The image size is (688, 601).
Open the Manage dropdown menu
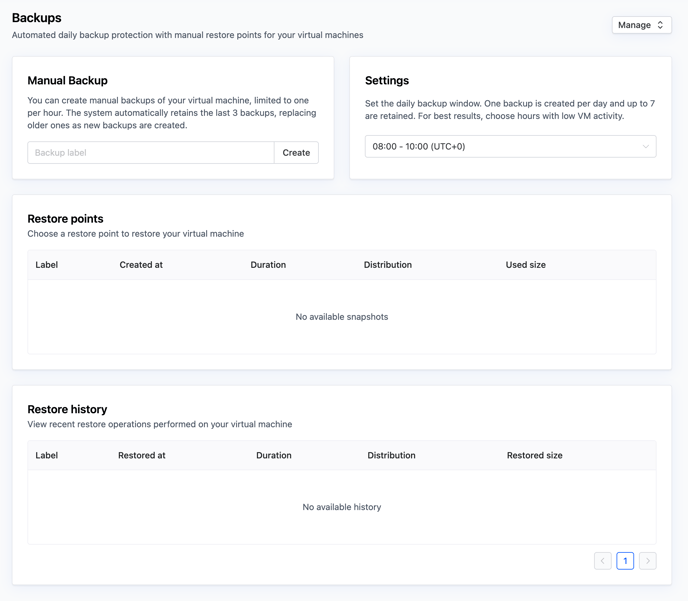click(640, 25)
